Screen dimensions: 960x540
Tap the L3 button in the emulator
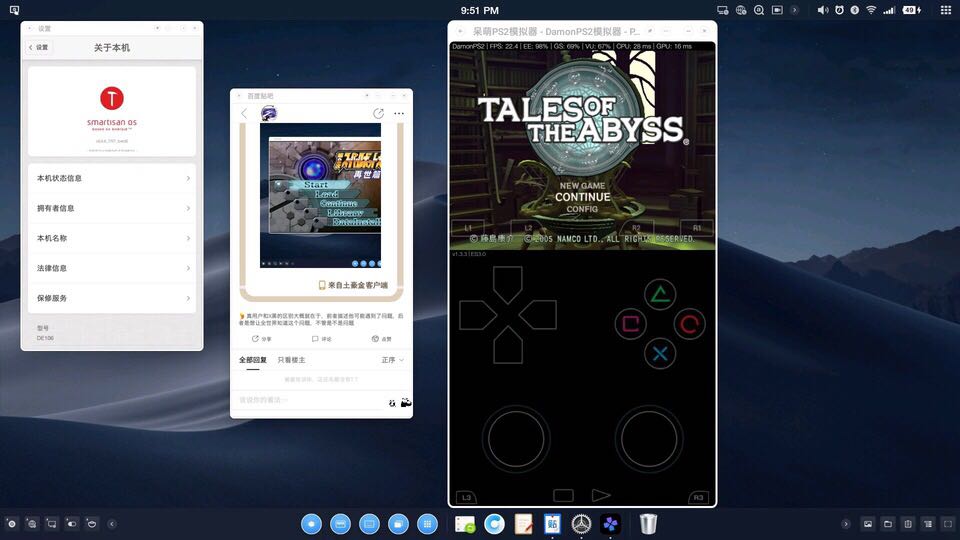coord(467,497)
